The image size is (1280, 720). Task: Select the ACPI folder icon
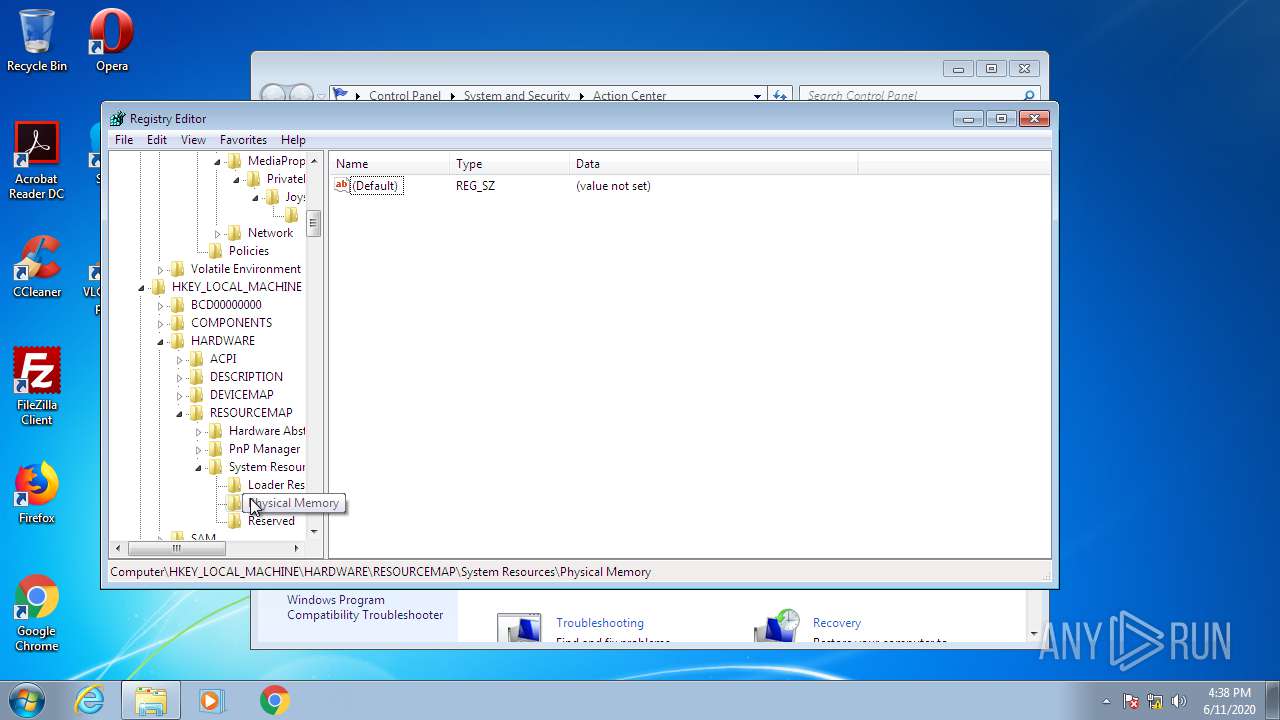tap(197, 359)
